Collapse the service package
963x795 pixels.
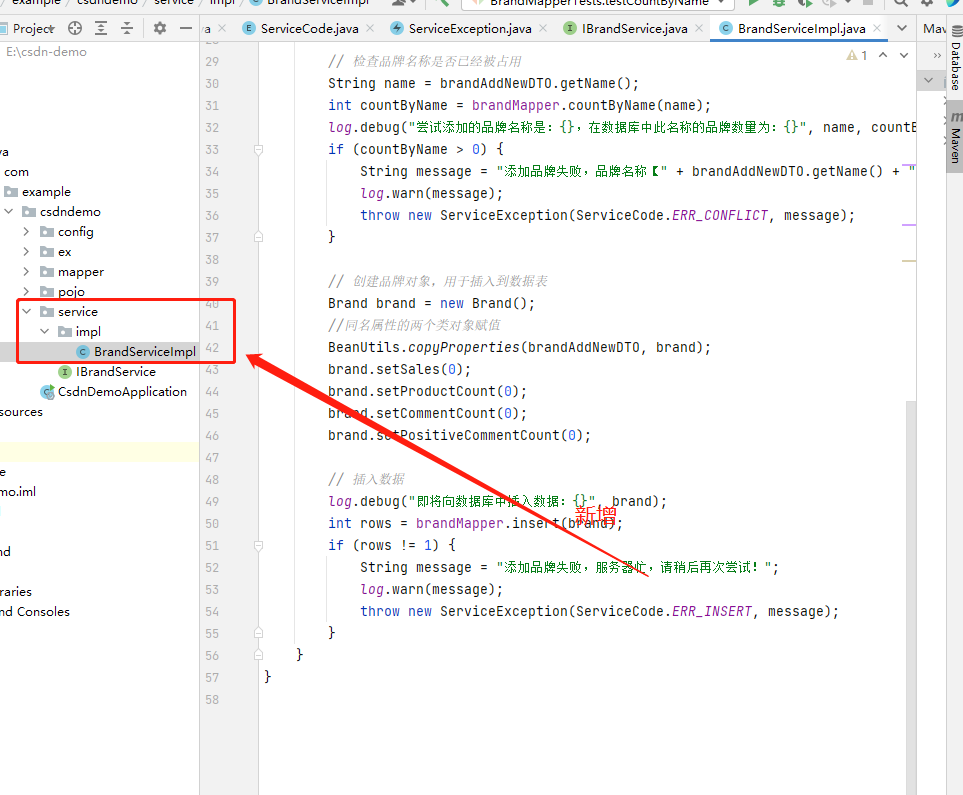(x=26, y=311)
